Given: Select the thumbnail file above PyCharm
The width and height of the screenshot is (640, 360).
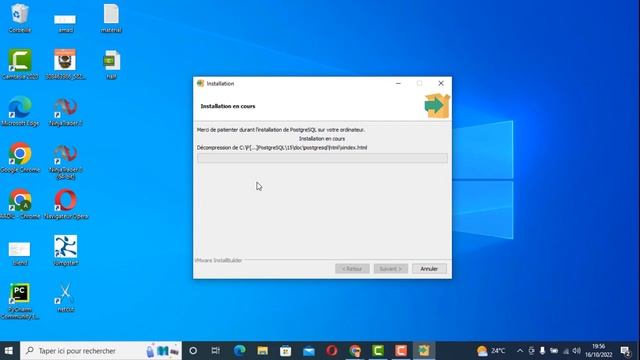Looking at the screenshot, I should 20,253.
